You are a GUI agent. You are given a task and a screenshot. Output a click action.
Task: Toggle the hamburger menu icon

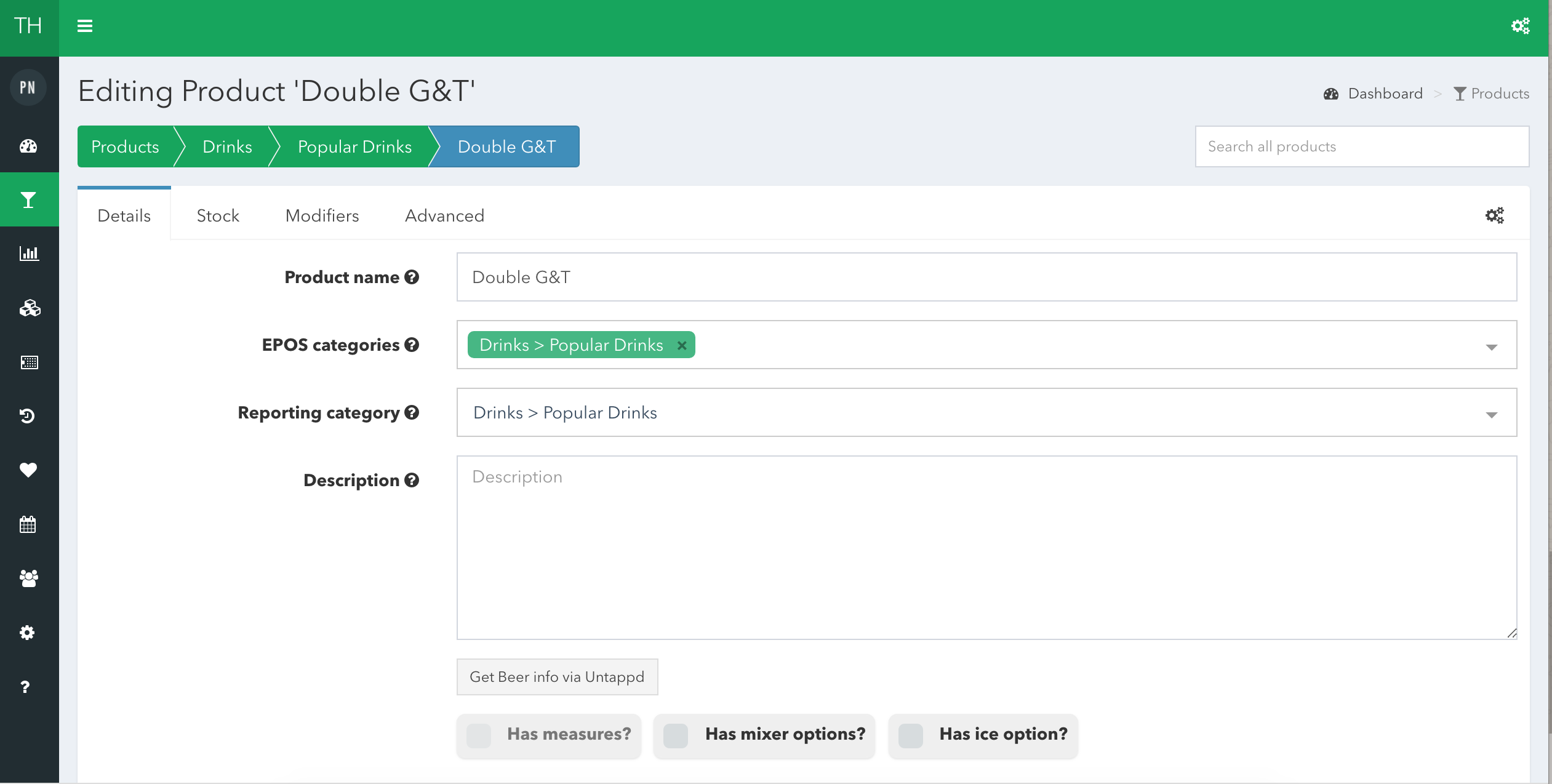85,26
